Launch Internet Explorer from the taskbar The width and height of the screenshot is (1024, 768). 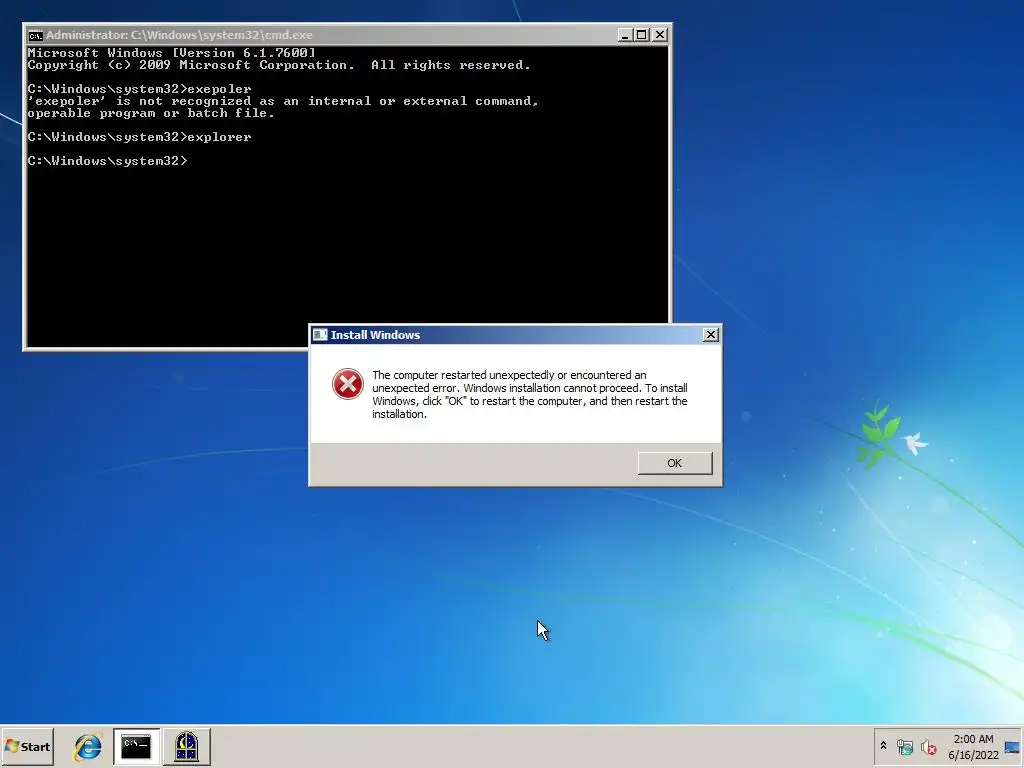point(88,746)
